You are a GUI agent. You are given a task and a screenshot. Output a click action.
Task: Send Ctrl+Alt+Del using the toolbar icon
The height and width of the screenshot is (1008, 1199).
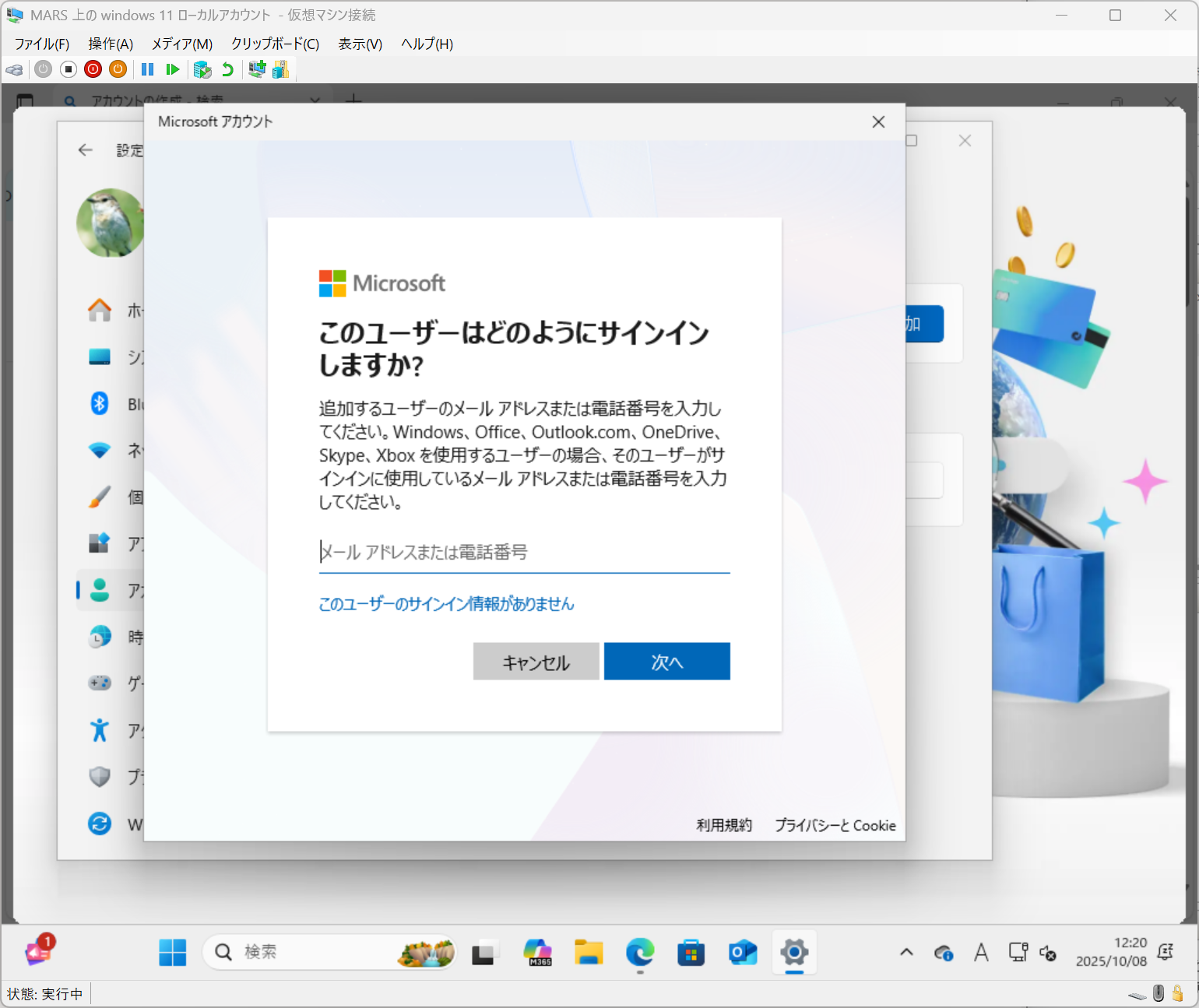[x=14, y=69]
